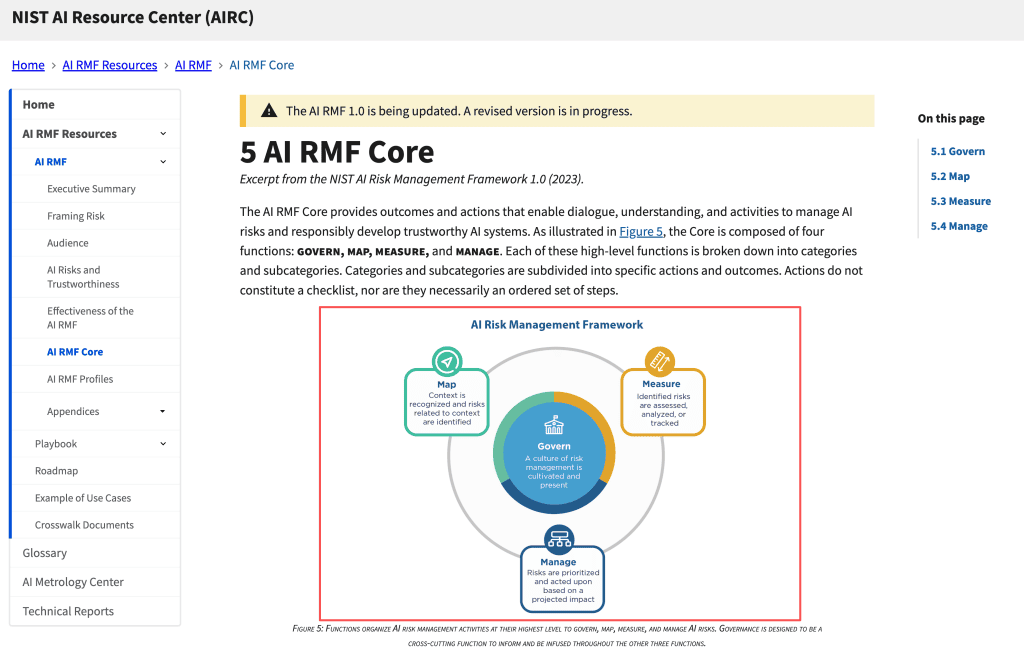
Task: Click the Measure box in the framework diagram
Action: coord(663,402)
